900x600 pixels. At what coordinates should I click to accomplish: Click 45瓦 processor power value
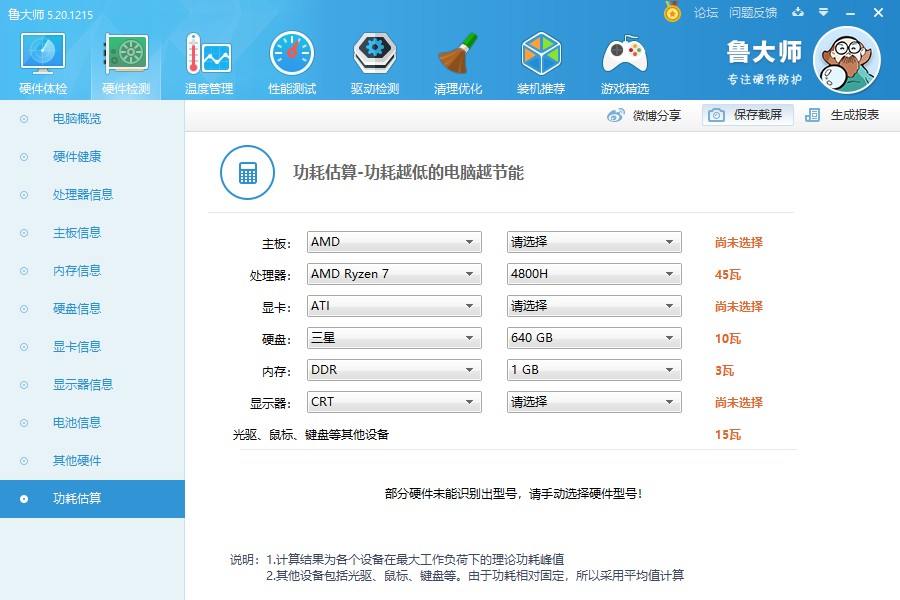click(728, 274)
